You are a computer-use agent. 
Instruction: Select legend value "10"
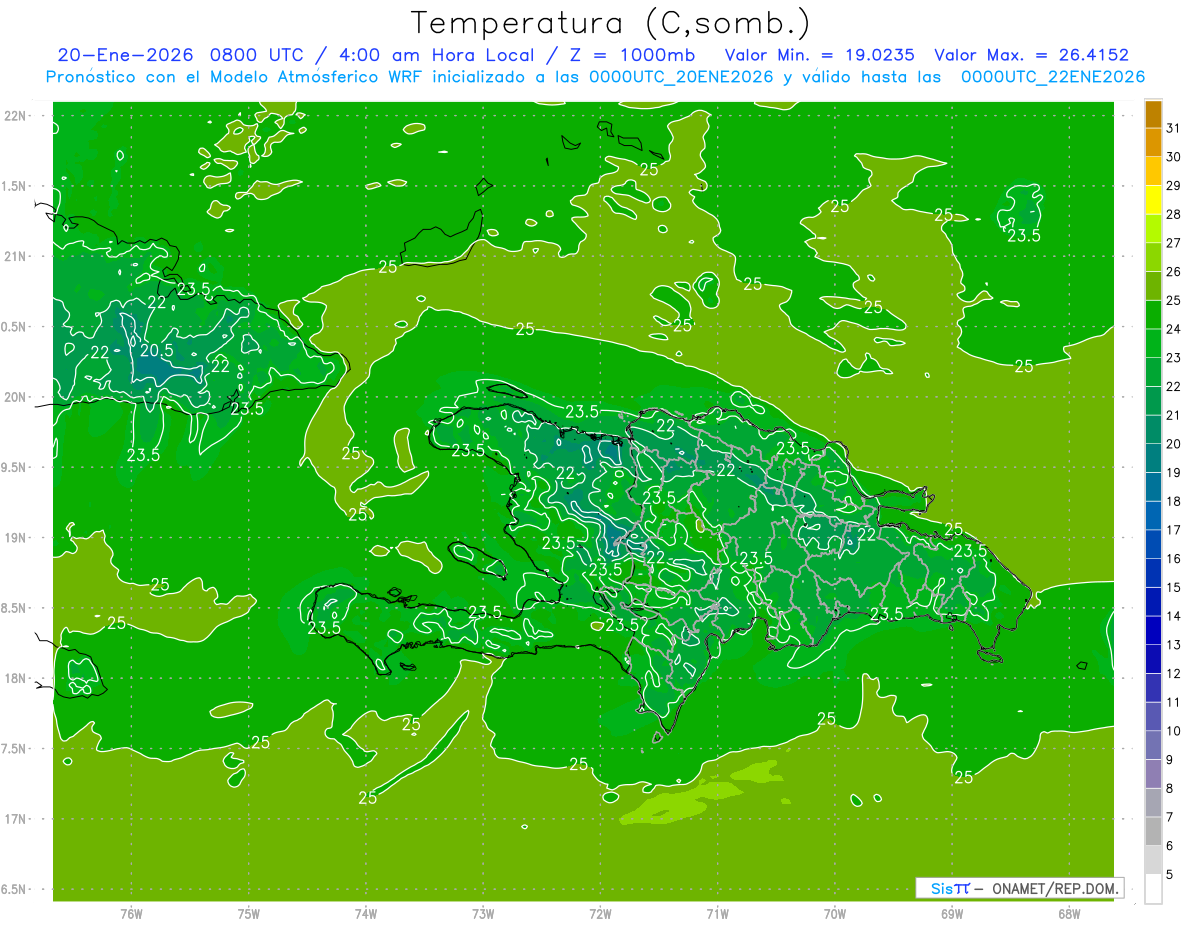1173,731
